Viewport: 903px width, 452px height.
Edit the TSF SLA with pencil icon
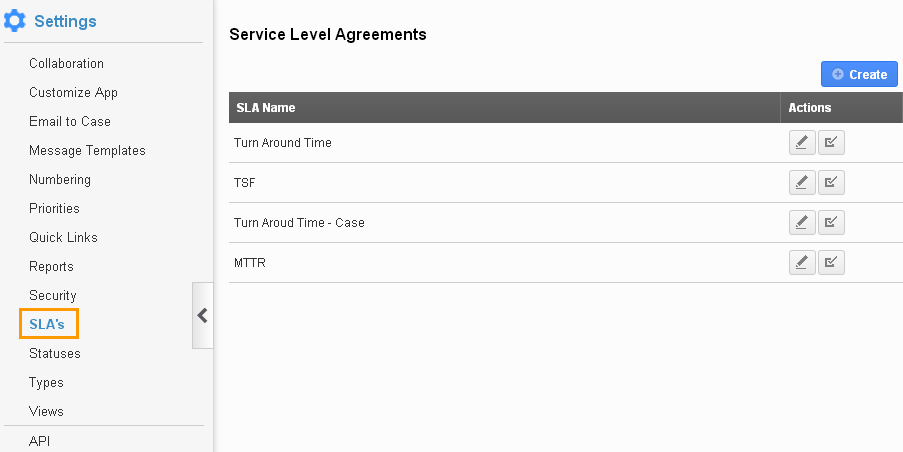coord(802,183)
